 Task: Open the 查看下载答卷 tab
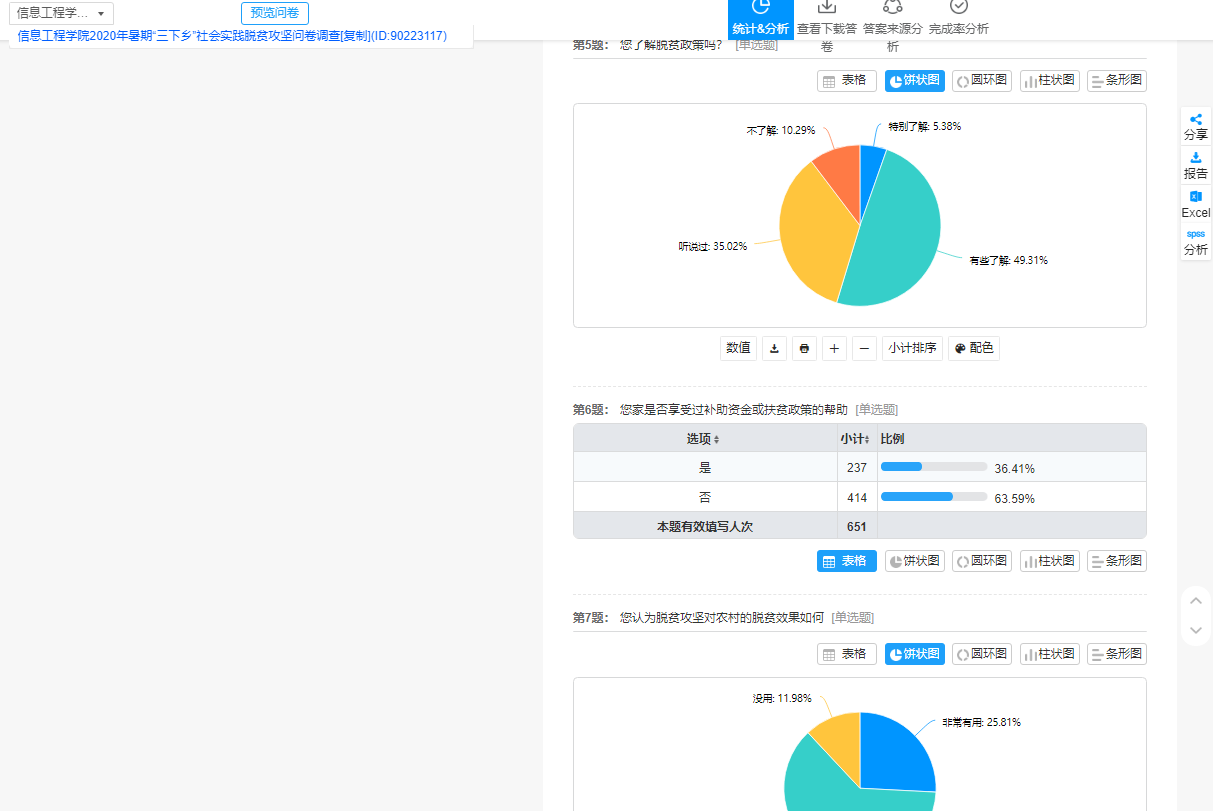pos(826,20)
